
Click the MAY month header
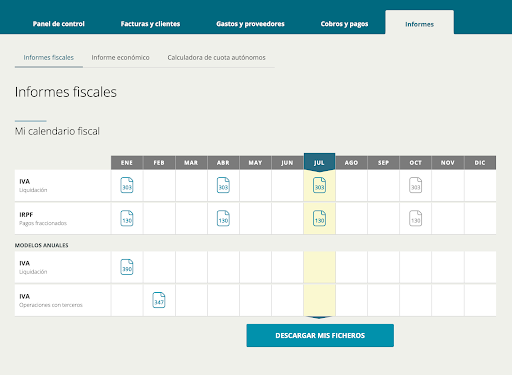tap(255, 163)
